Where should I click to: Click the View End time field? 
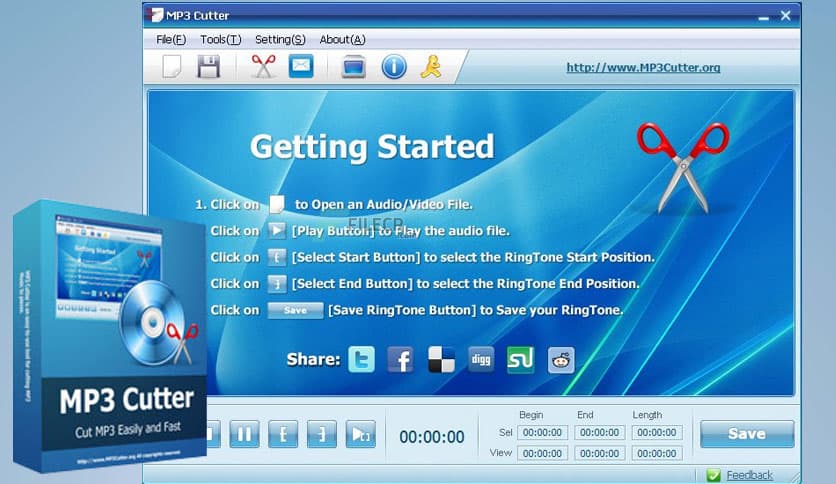(599, 453)
